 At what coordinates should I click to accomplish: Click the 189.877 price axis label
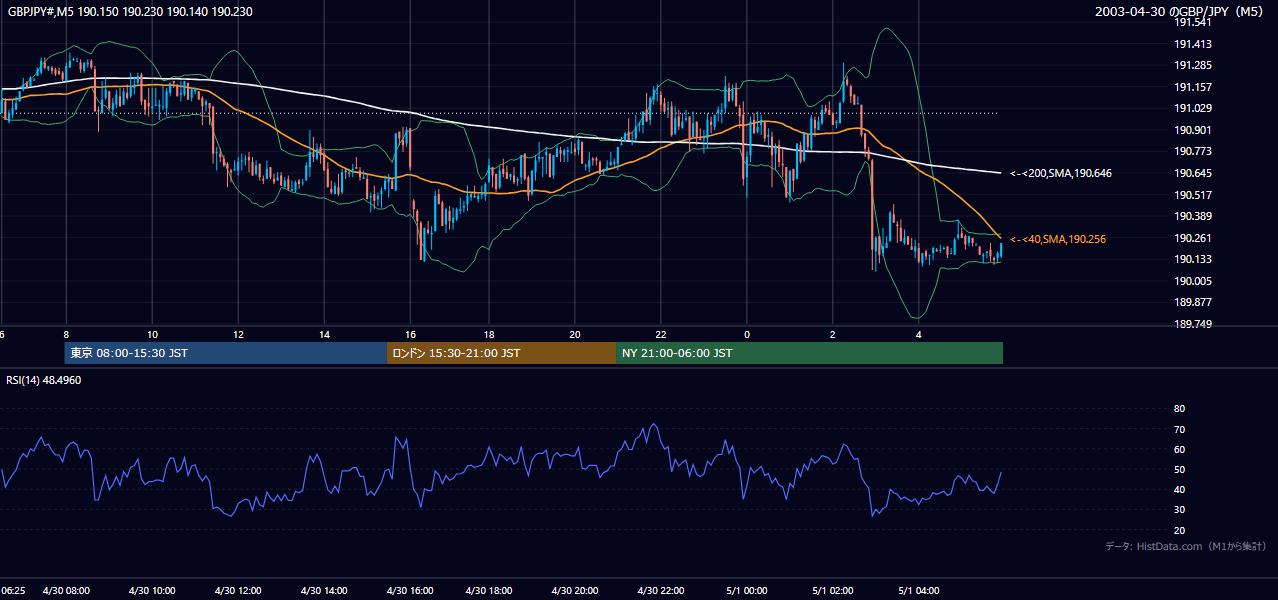coord(1192,302)
